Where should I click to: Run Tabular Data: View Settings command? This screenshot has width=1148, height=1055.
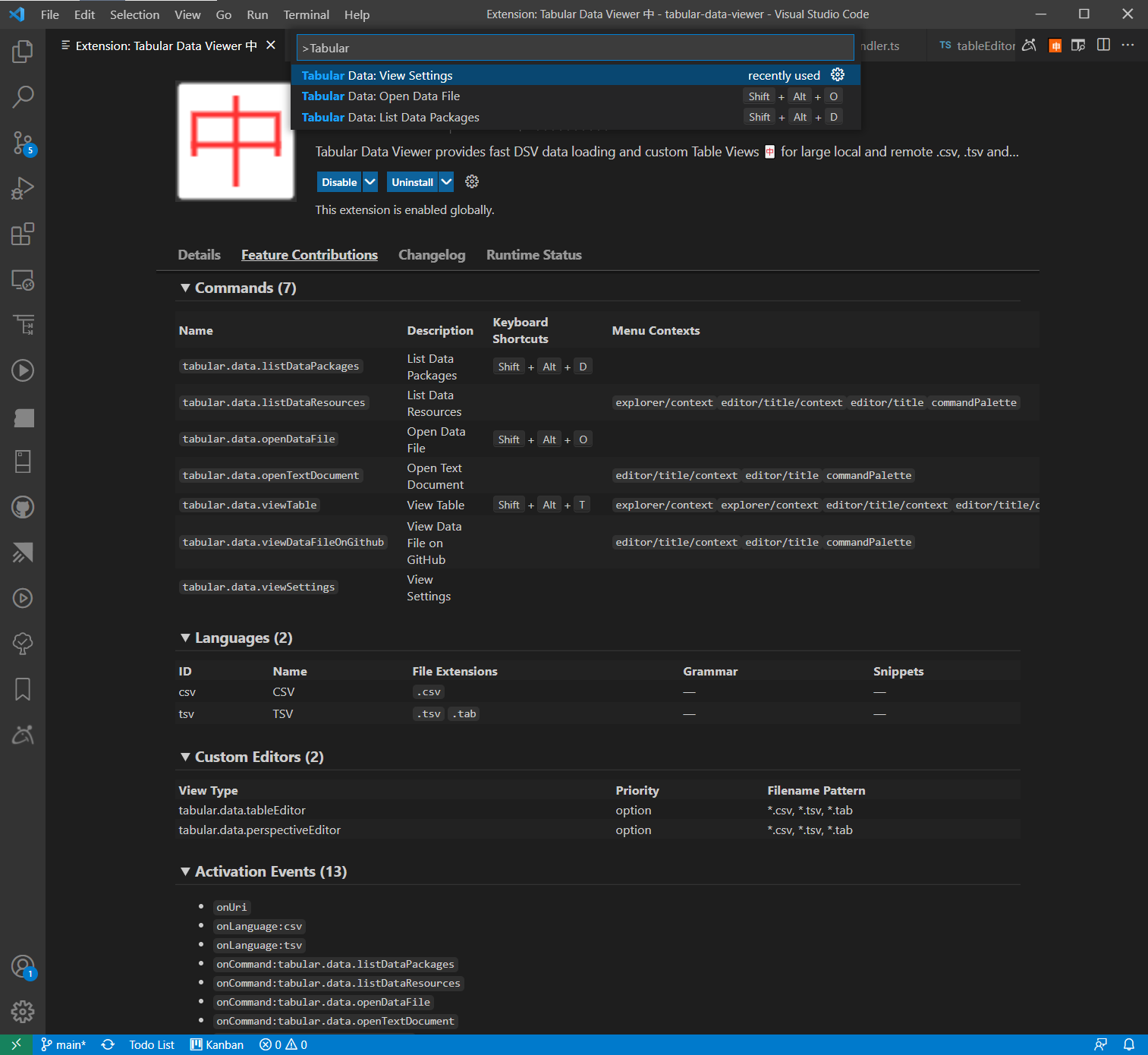click(x=576, y=75)
